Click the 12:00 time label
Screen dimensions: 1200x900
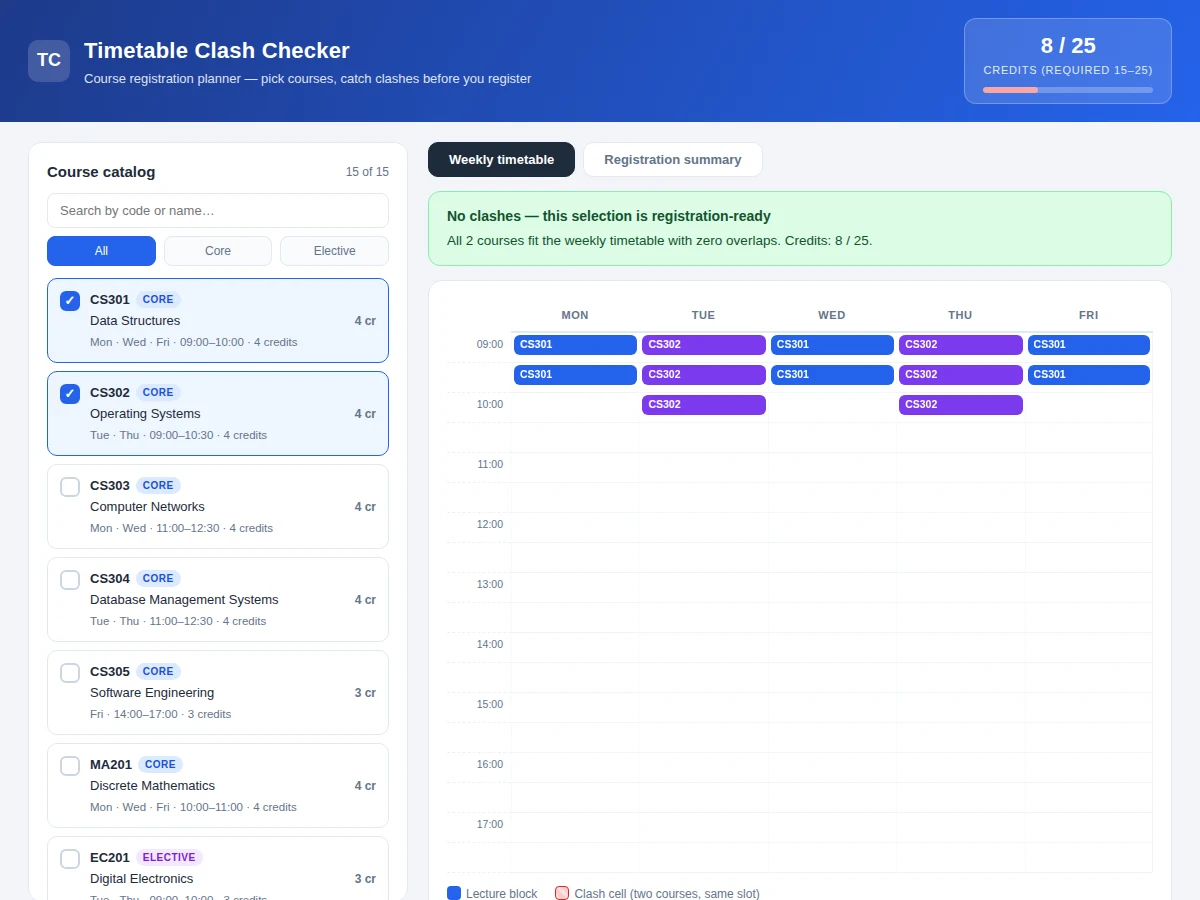tap(490, 525)
